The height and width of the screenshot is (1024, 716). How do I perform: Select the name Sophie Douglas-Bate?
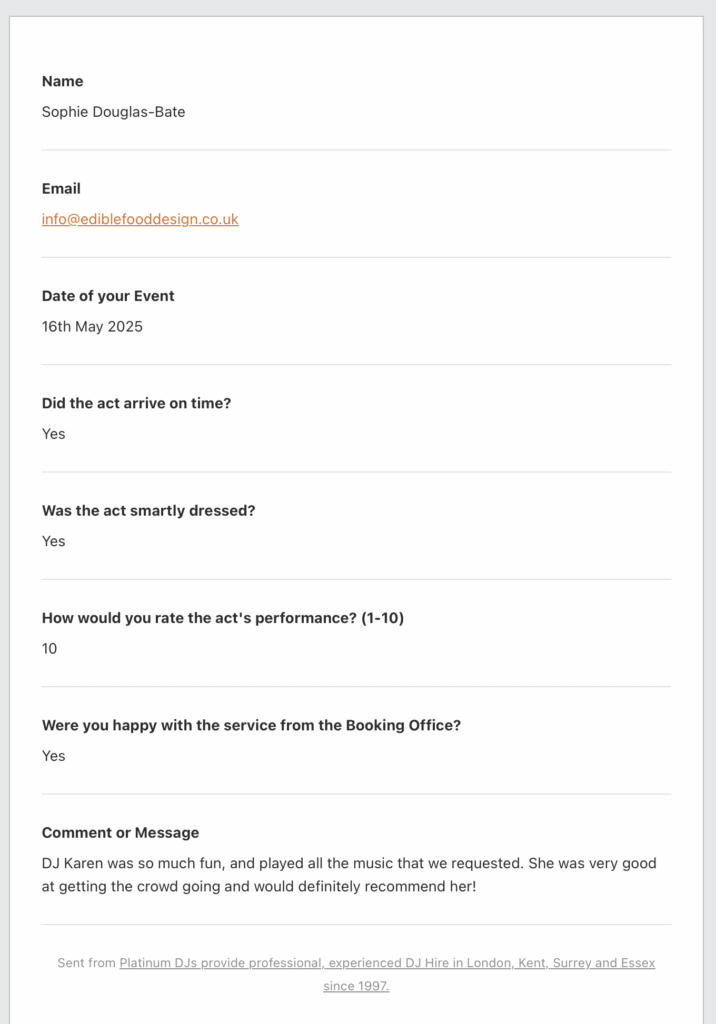pos(113,112)
